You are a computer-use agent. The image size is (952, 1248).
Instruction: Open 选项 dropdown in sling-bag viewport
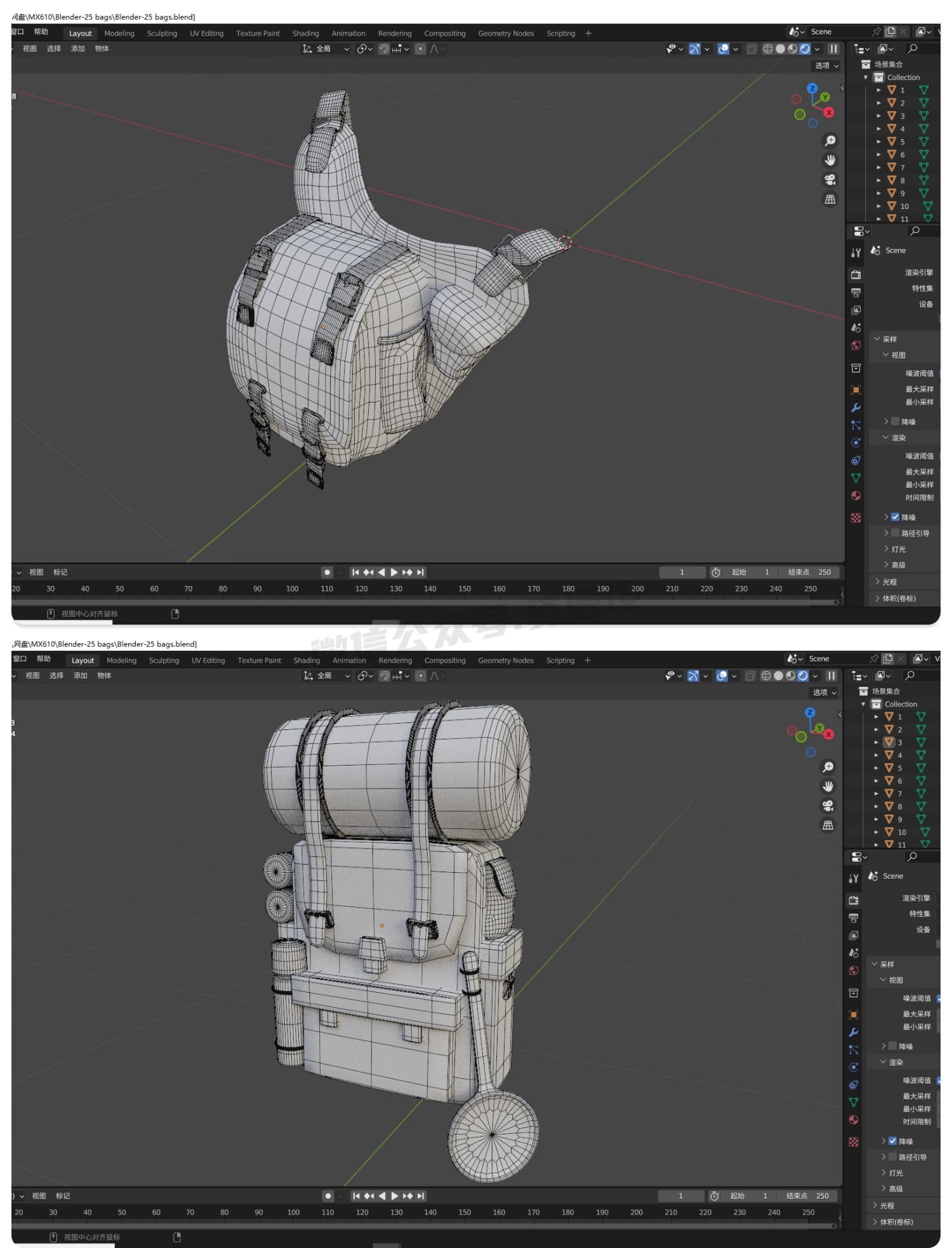pyautogui.click(x=826, y=65)
